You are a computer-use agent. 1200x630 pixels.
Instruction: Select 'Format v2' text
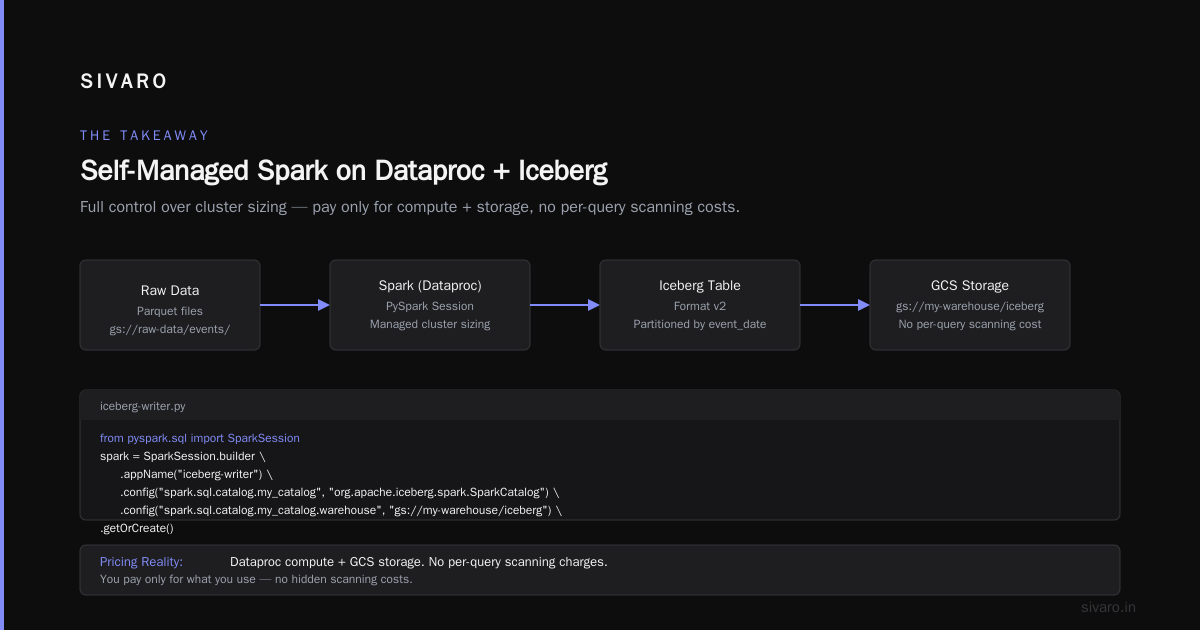click(x=700, y=306)
